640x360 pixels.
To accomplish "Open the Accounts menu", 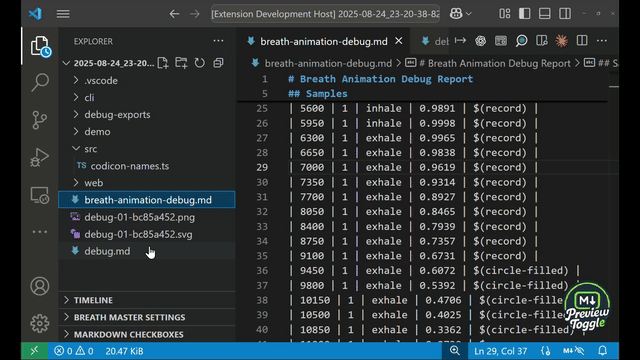I will click(40, 286).
